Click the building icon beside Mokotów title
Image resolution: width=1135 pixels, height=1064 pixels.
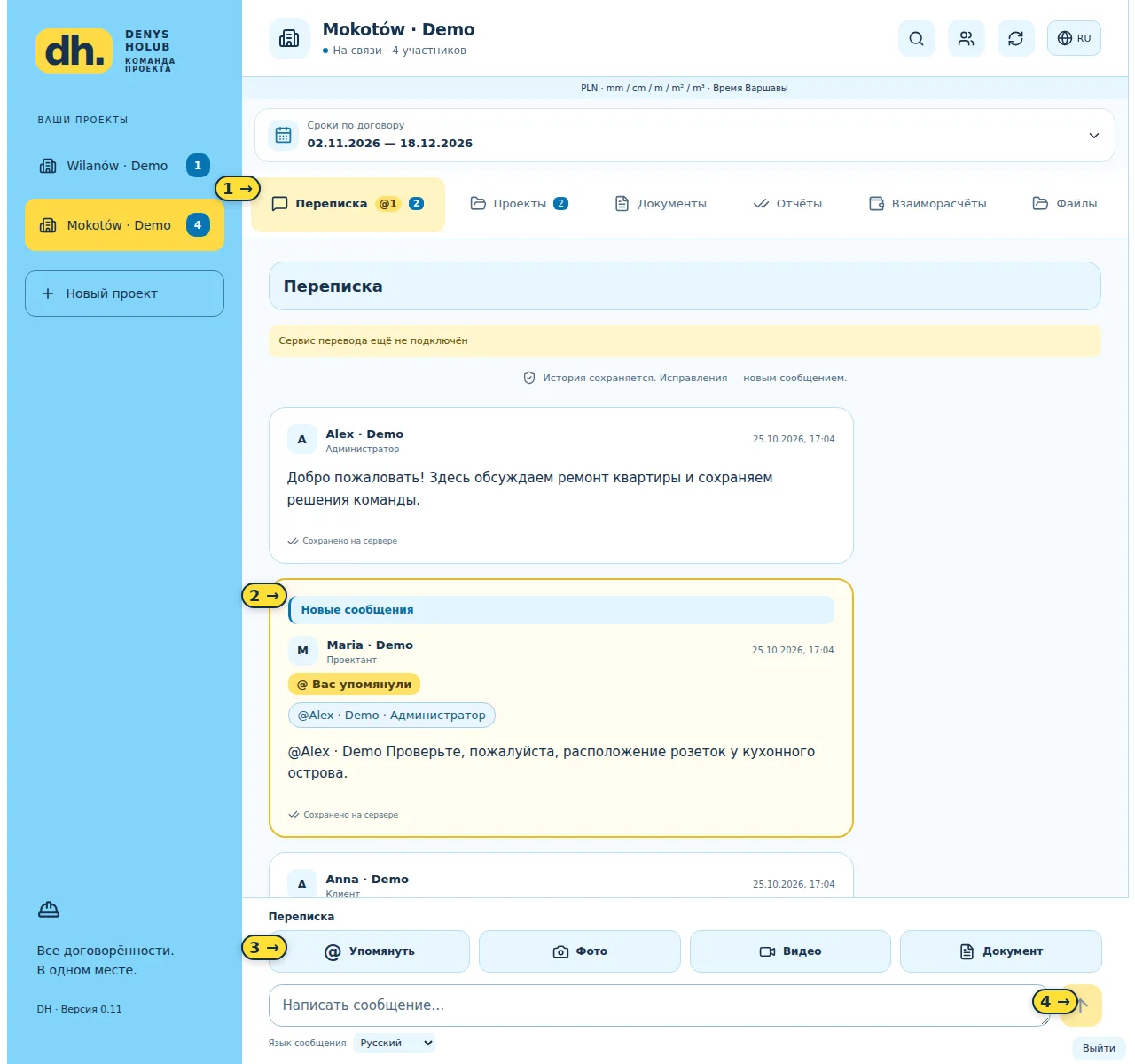pos(289,38)
